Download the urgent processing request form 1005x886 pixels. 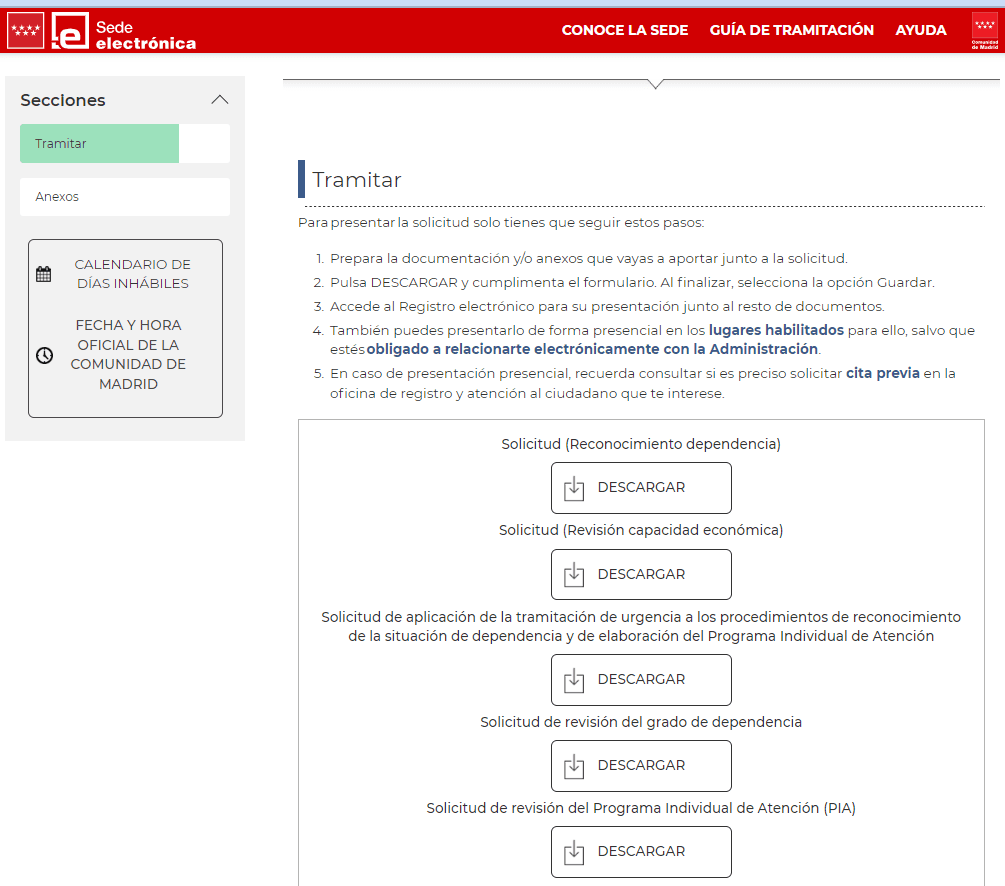pos(641,680)
